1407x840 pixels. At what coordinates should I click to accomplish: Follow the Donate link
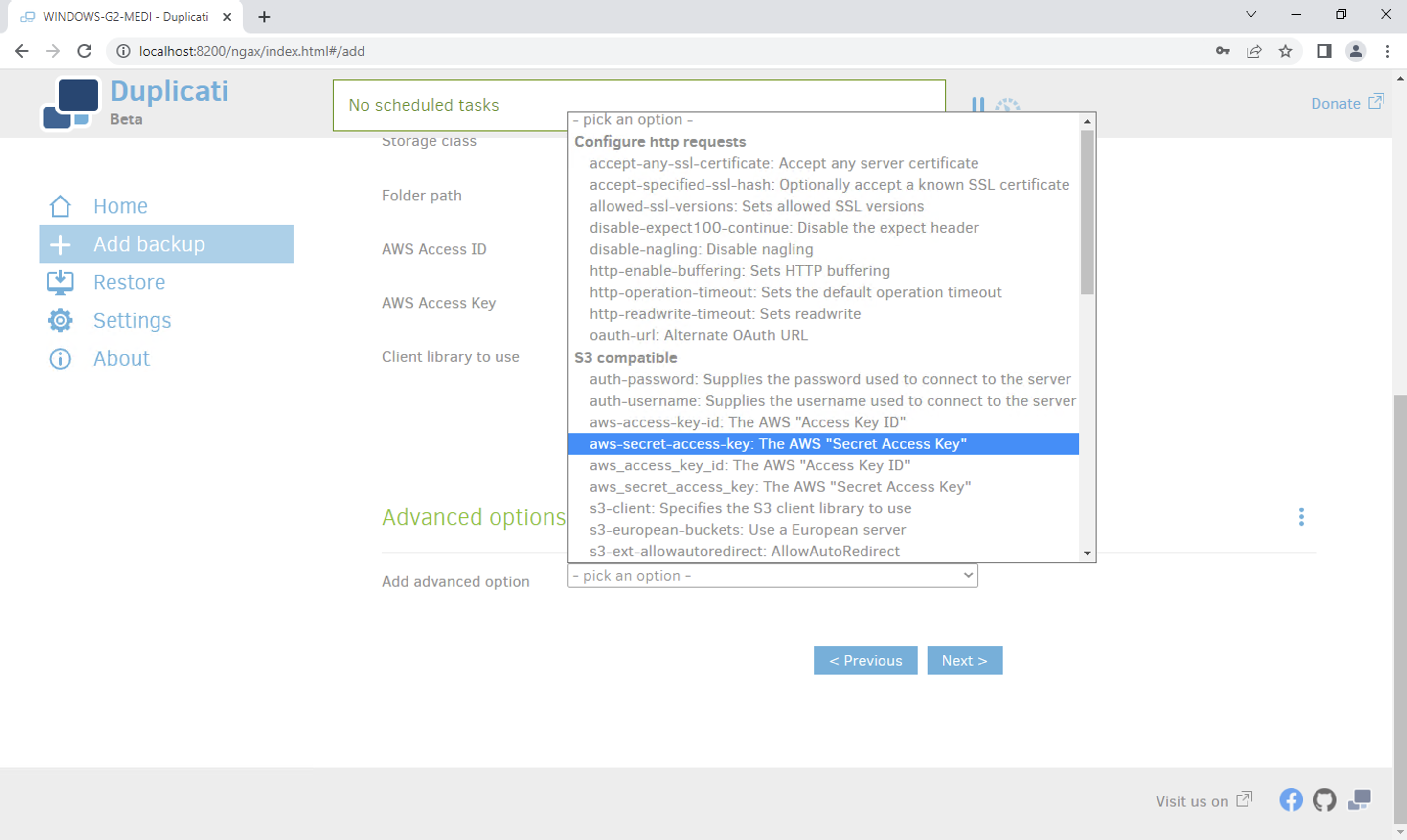(x=1335, y=104)
